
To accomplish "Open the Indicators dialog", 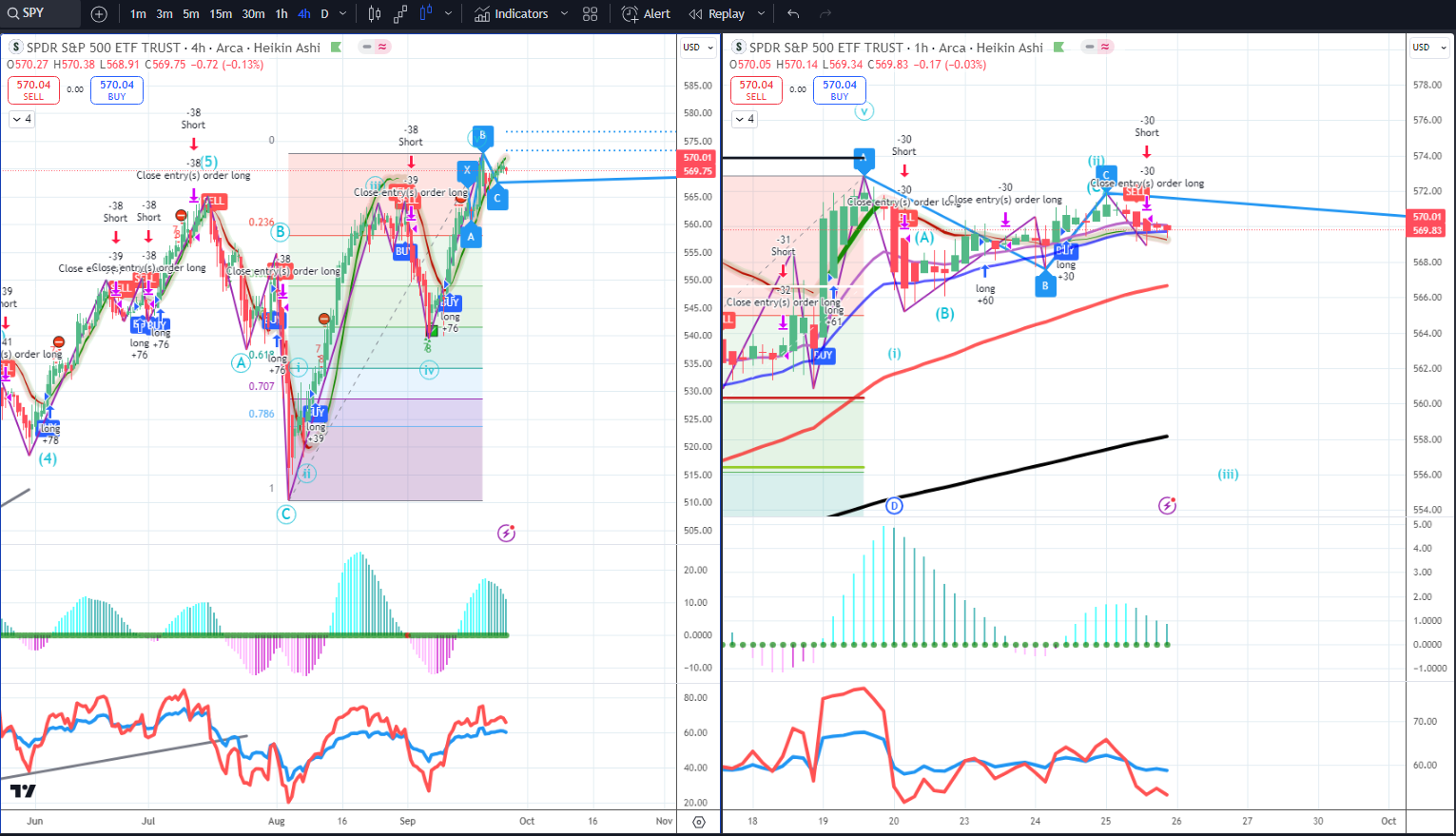I will coord(512,14).
